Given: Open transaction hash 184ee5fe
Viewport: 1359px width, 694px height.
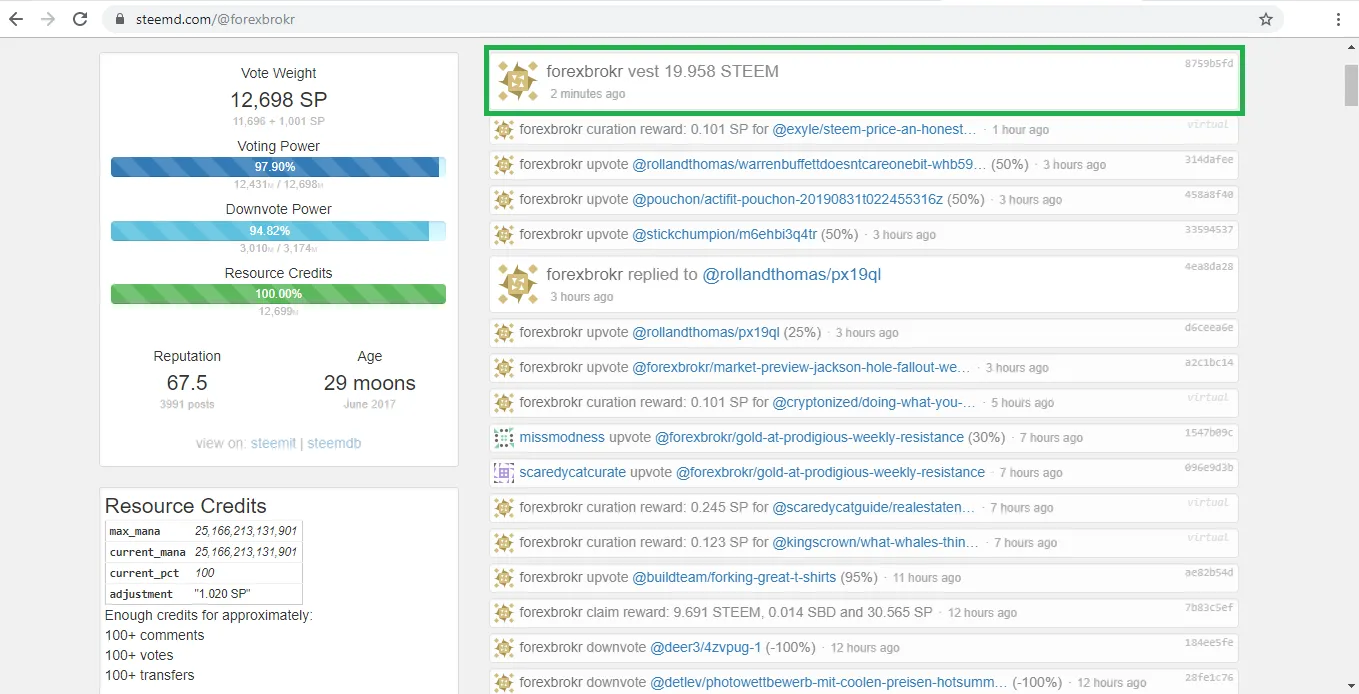Looking at the screenshot, I should point(1209,642).
